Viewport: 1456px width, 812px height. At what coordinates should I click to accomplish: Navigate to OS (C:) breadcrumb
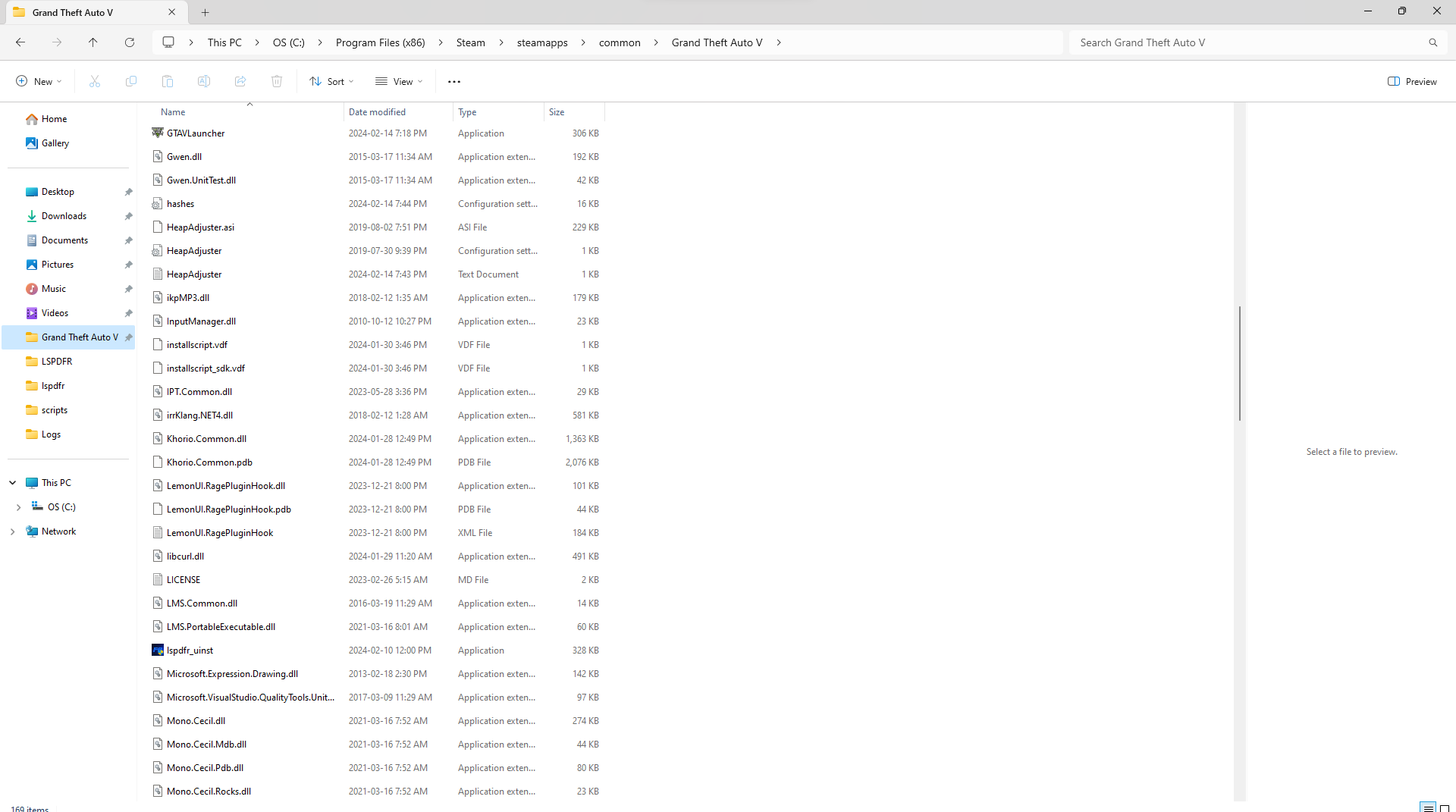click(x=289, y=42)
